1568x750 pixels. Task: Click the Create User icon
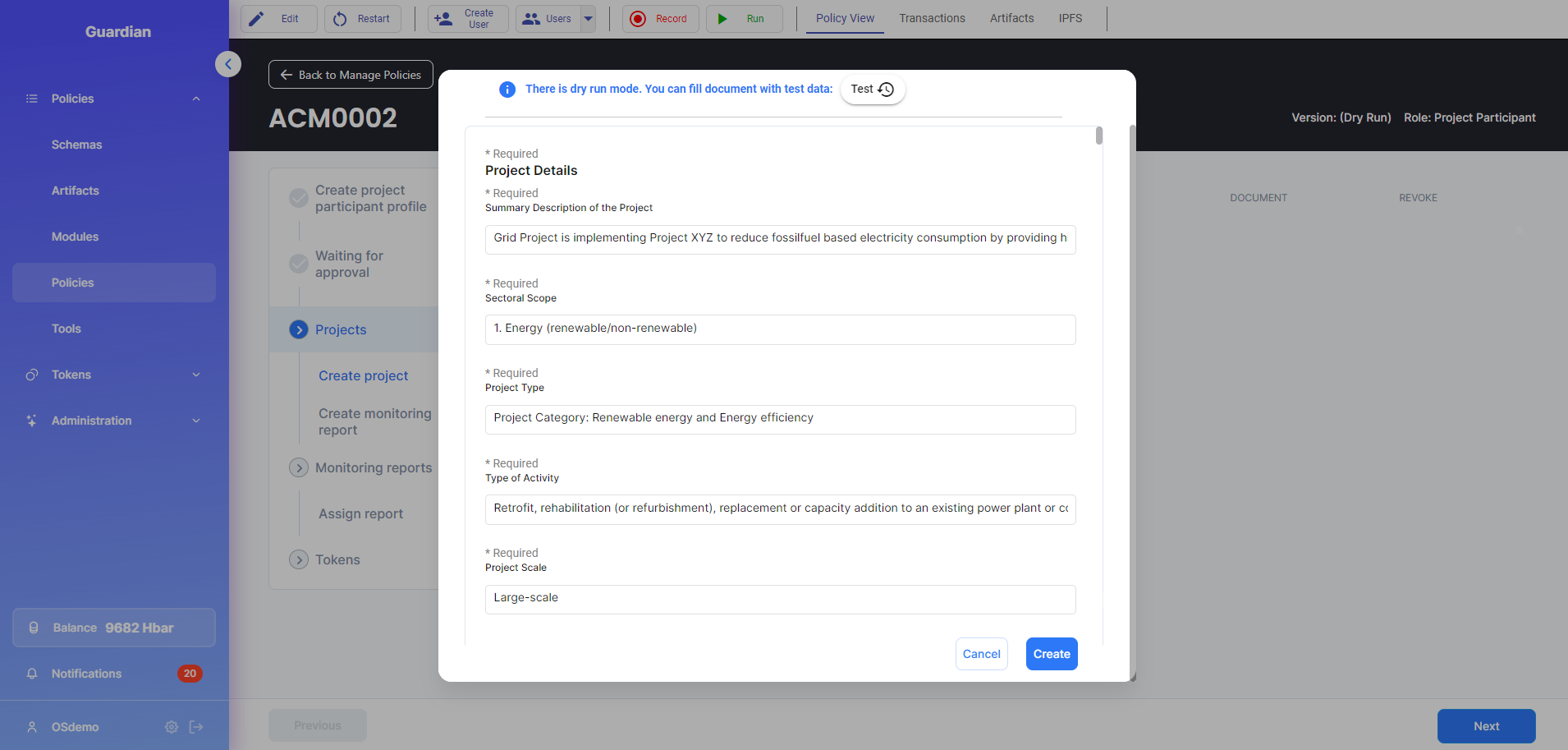(443, 19)
